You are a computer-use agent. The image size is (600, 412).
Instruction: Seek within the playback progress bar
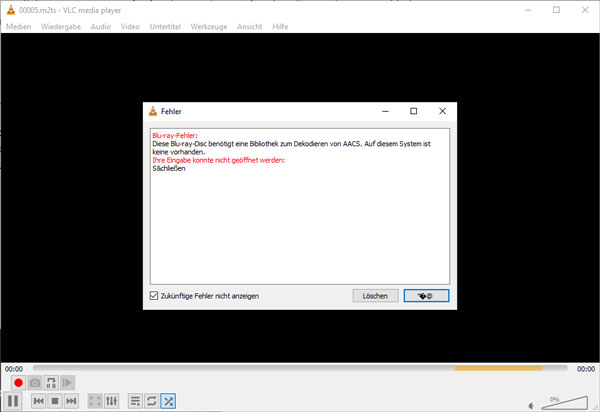pyautogui.click(x=300, y=368)
